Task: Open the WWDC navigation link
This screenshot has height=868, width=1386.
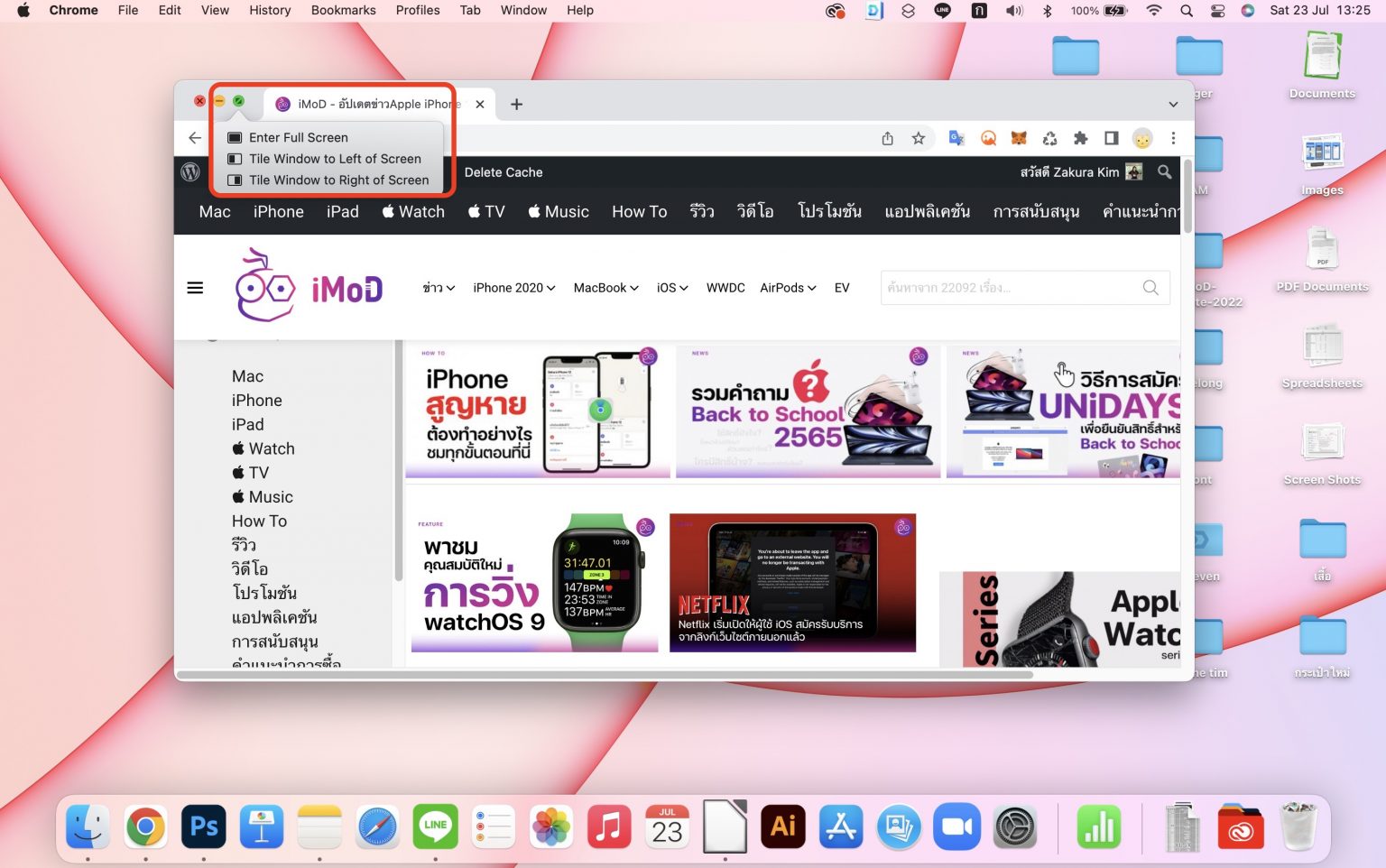Action: [x=725, y=287]
